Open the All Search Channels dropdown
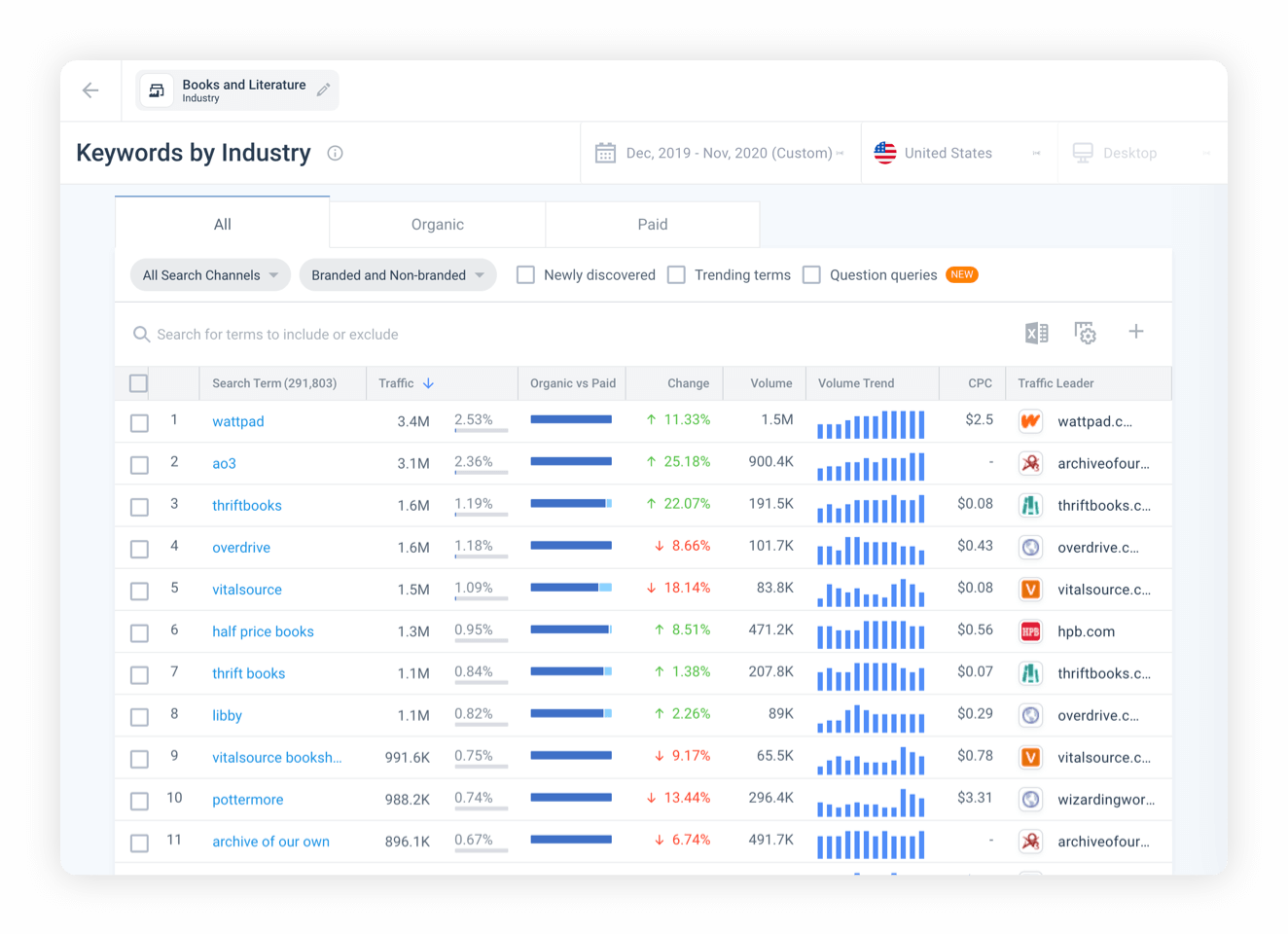This screenshot has width=1288, height=934. tap(209, 274)
